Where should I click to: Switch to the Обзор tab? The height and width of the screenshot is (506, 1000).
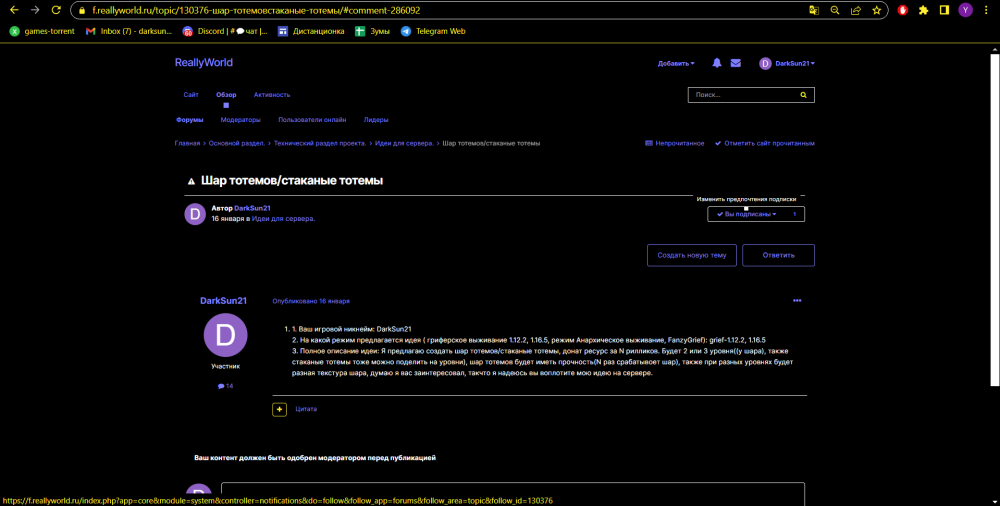(x=226, y=94)
